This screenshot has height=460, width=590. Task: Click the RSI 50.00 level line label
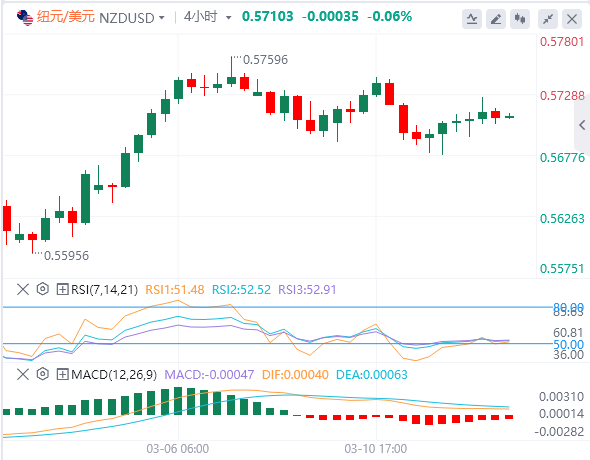568,344
